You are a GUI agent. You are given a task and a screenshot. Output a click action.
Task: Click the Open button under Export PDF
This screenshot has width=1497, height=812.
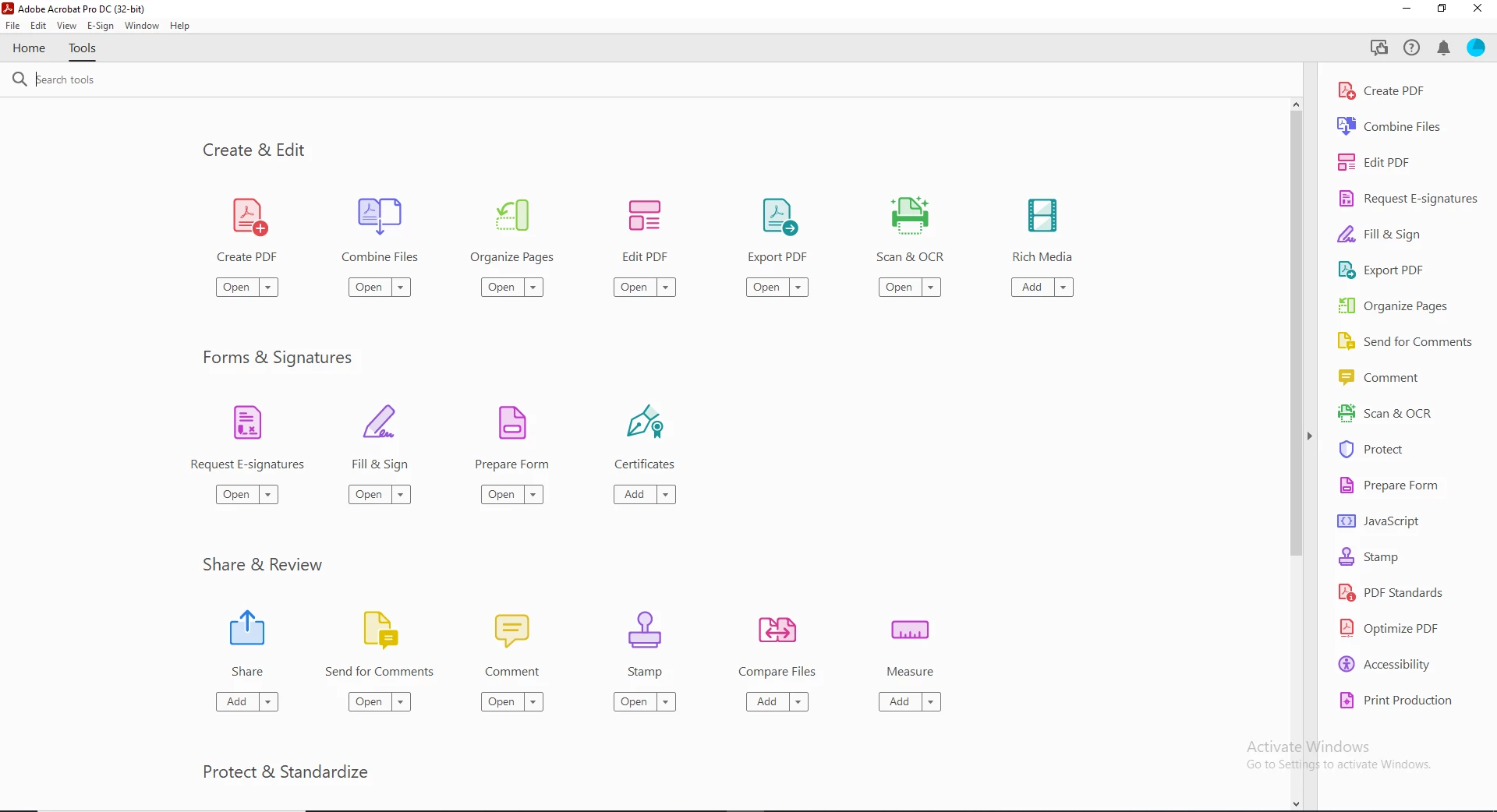tap(767, 288)
